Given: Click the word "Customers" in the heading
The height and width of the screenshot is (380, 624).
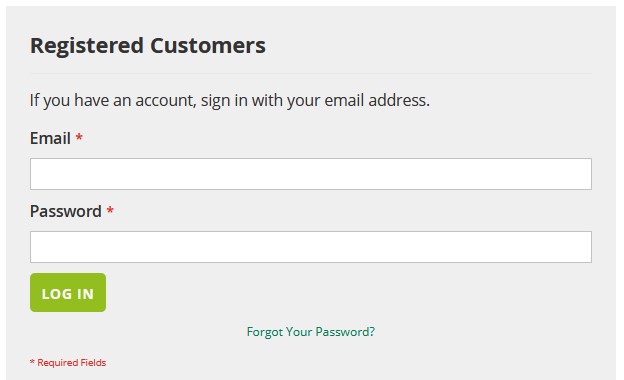Looking at the screenshot, I should (x=208, y=45).
